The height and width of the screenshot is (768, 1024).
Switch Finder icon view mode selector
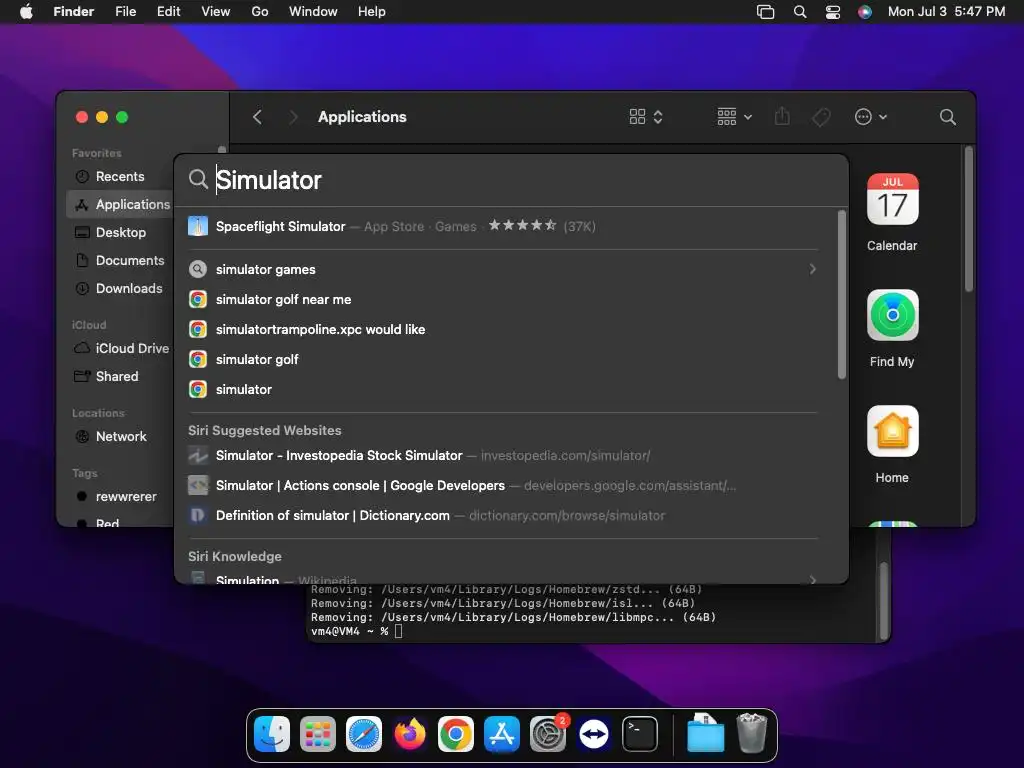(x=646, y=117)
